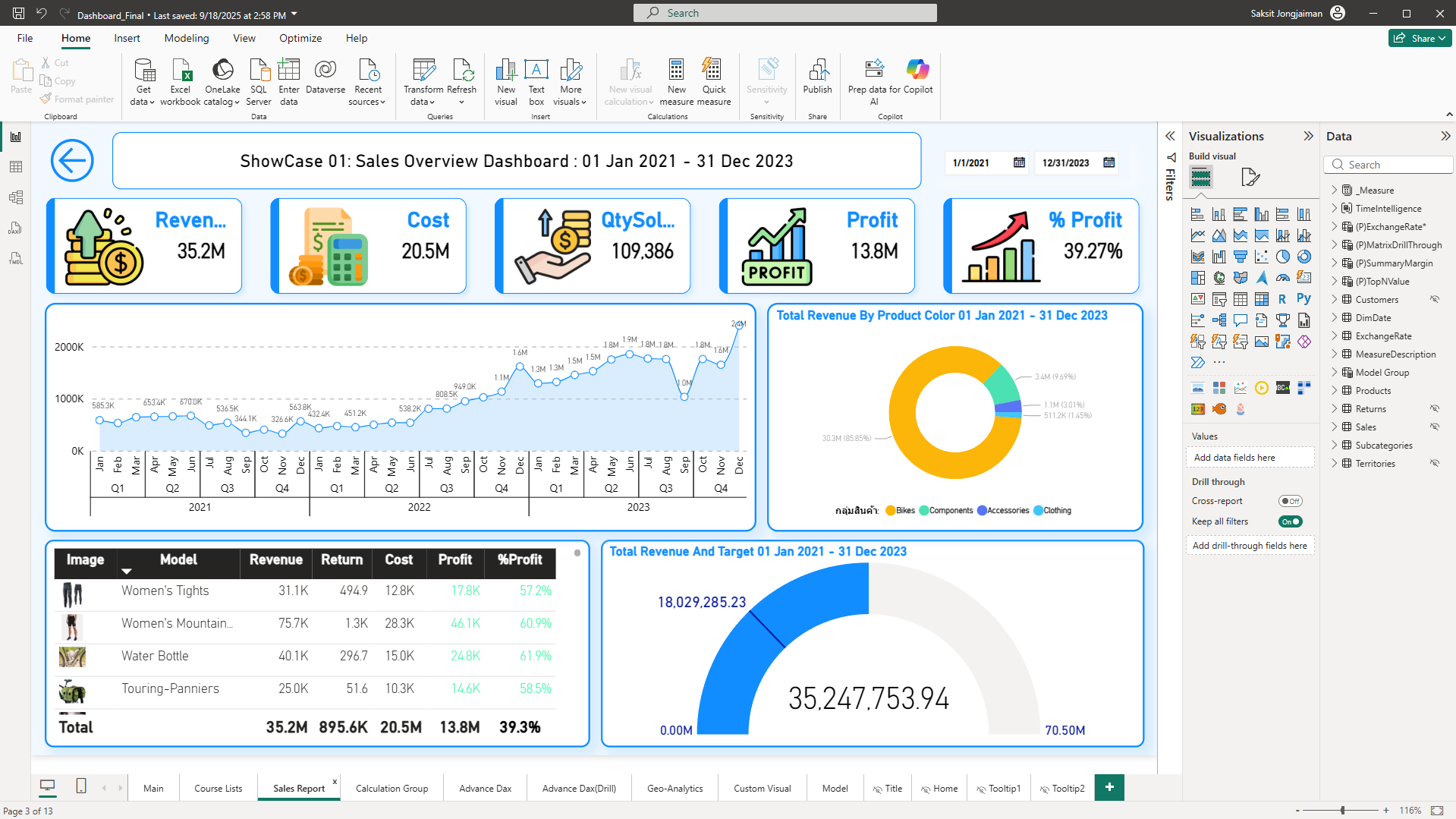The image size is (1456, 819).
Task: Select the Pie chart visual
Action: click(x=1283, y=256)
